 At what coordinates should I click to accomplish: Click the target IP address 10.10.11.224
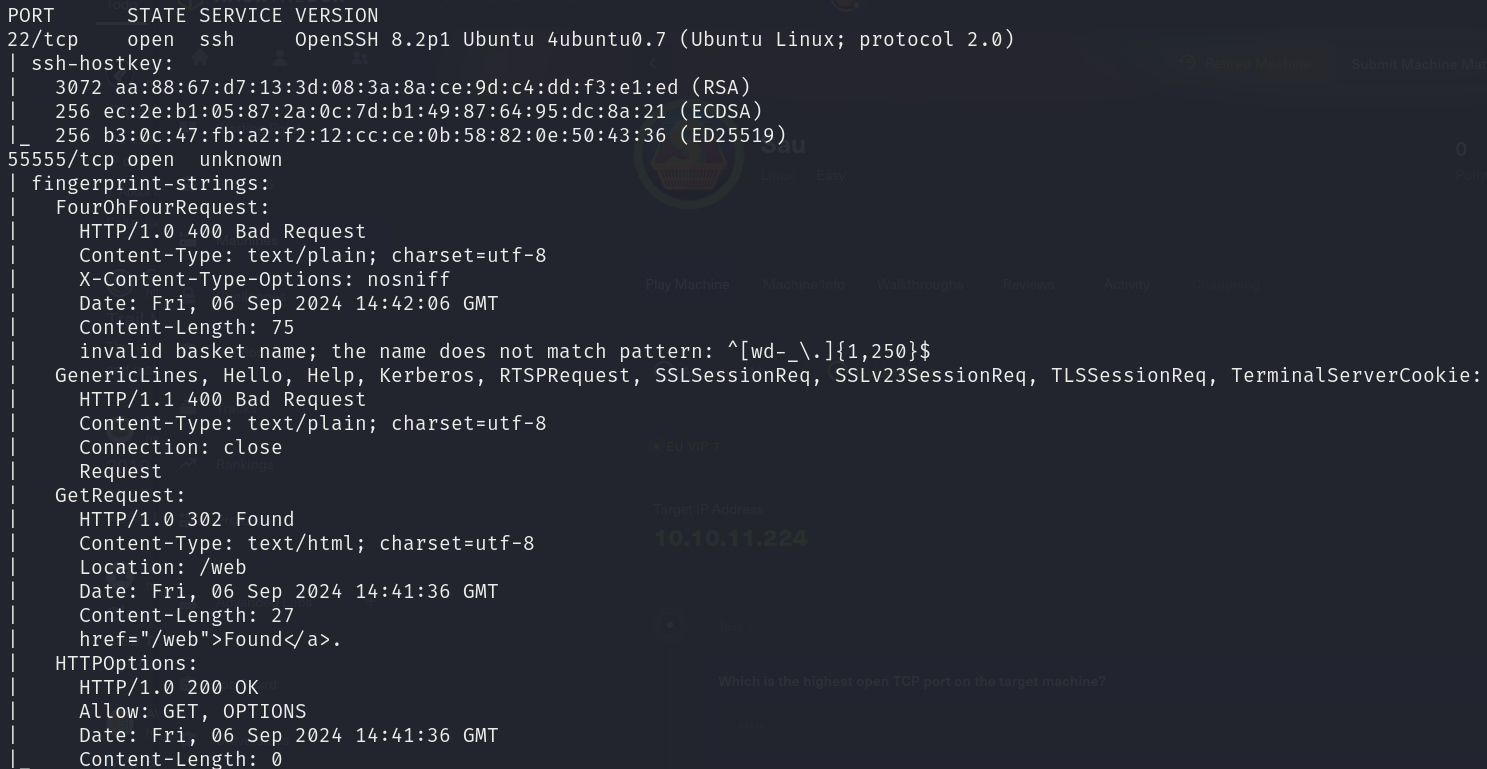coord(730,538)
